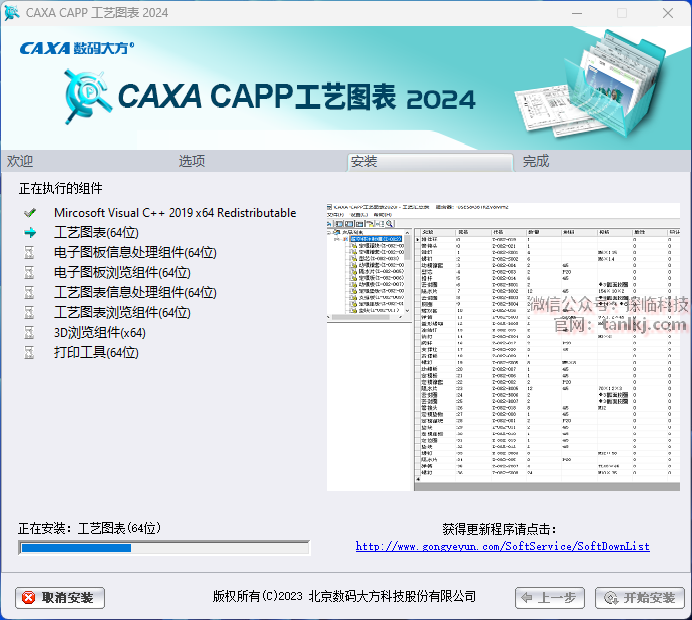Click the product screenshot preview image
The image size is (692, 620).
coord(503,347)
